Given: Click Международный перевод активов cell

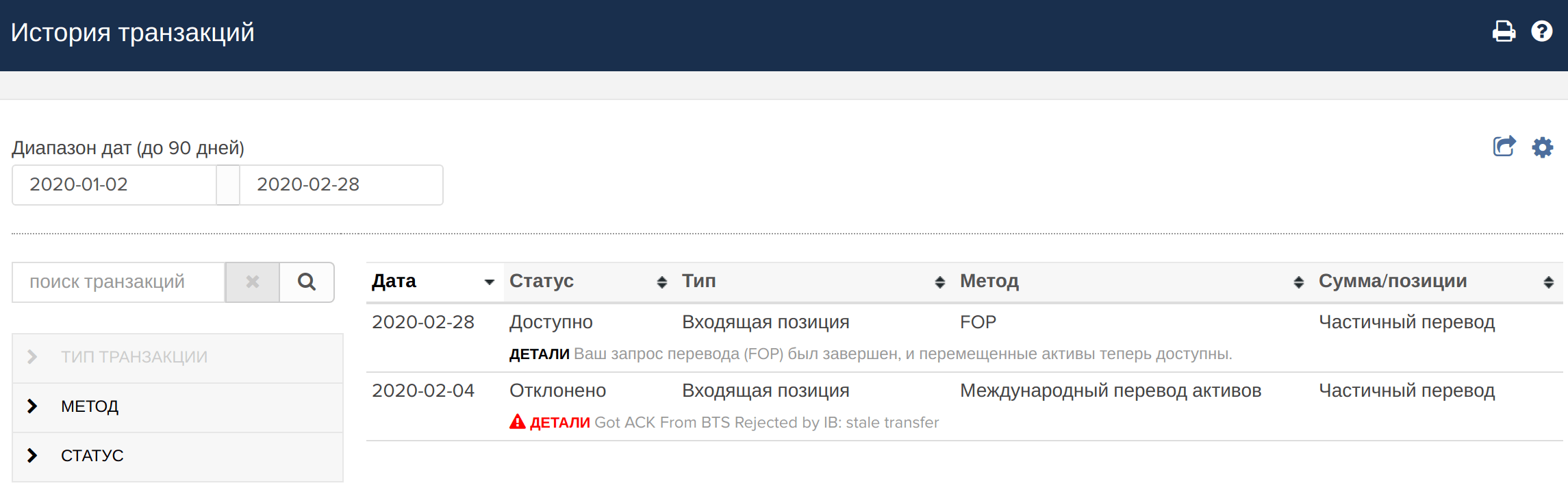Looking at the screenshot, I should point(1111,391).
